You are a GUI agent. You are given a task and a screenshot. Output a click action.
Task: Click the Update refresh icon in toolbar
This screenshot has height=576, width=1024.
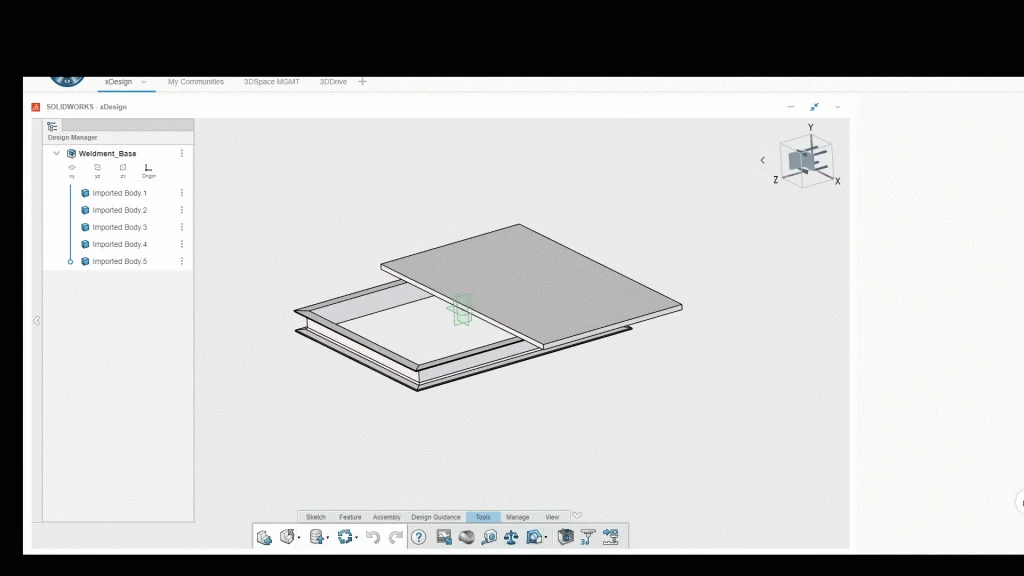coord(345,537)
